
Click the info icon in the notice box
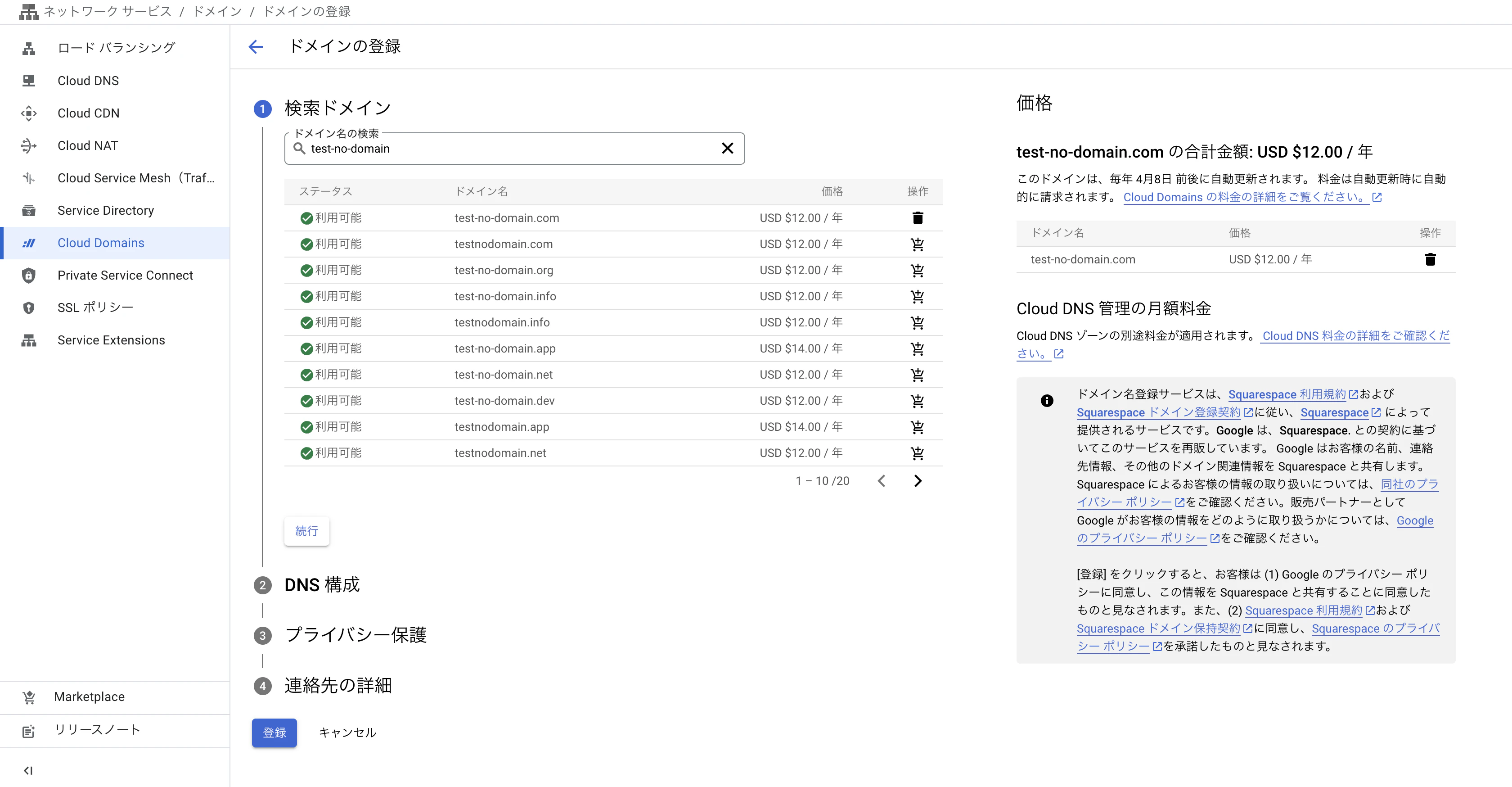pyautogui.click(x=1047, y=401)
